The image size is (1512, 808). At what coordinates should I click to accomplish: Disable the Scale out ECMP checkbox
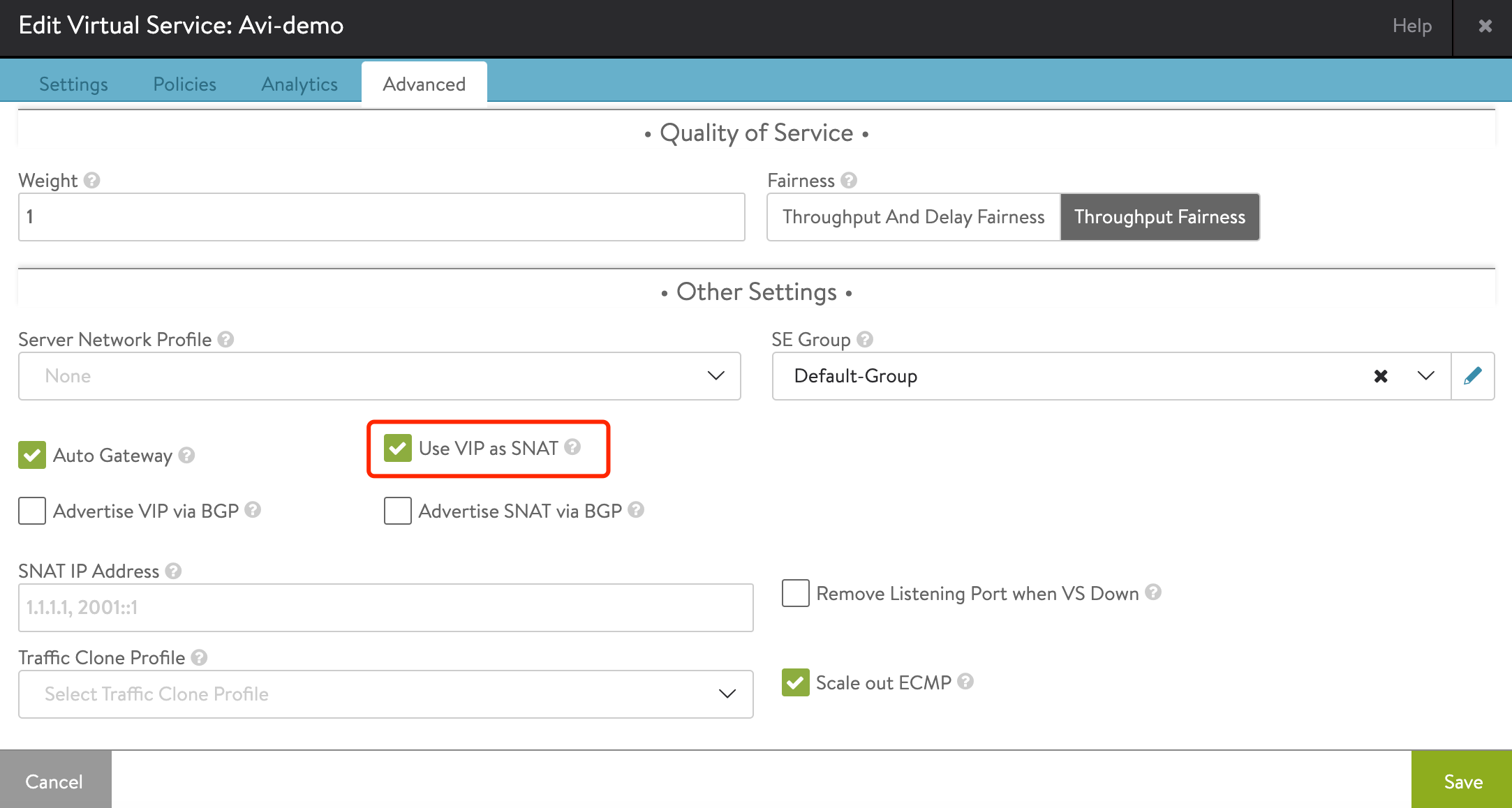tap(796, 682)
